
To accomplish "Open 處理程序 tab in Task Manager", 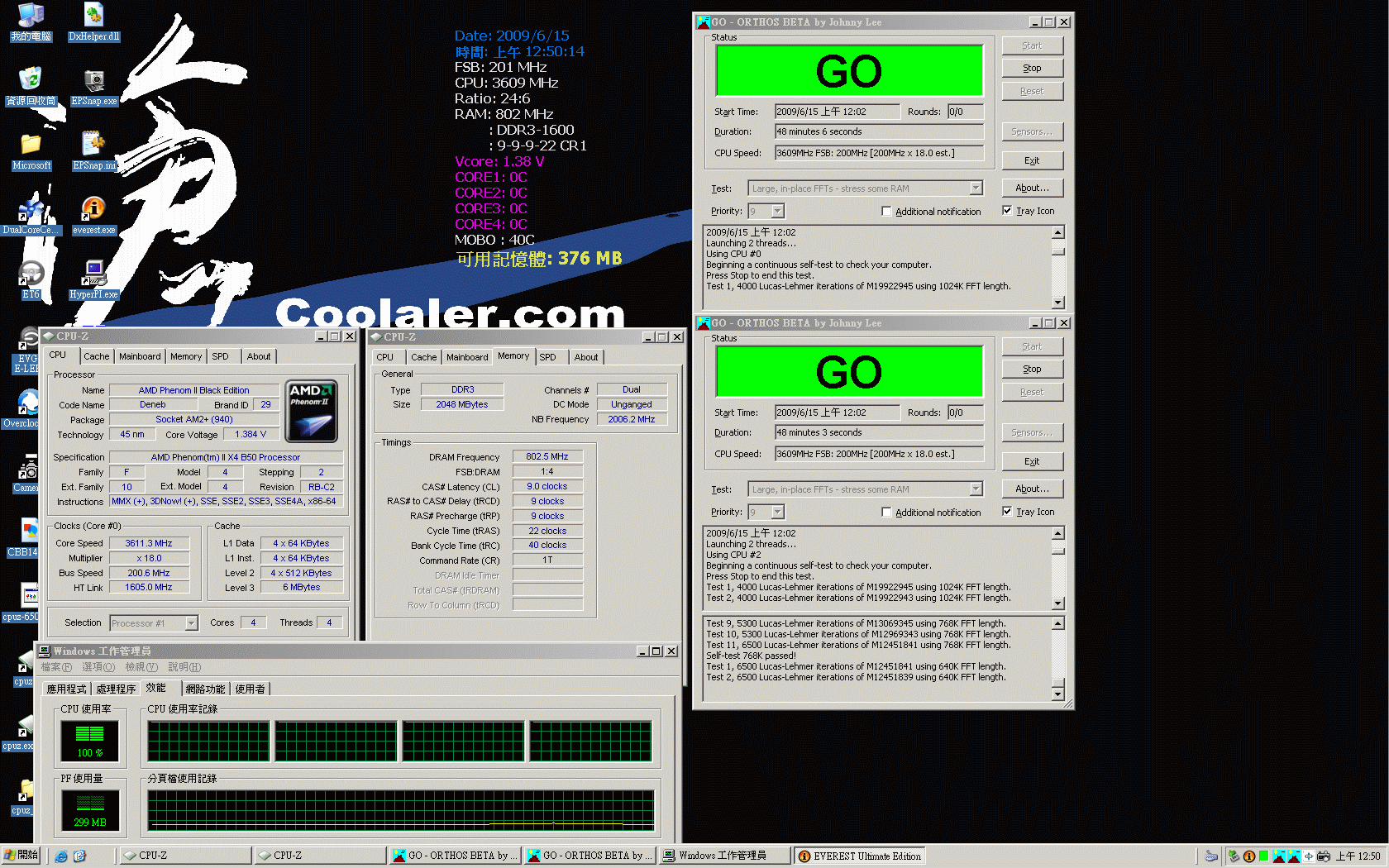I will point(116,689).
